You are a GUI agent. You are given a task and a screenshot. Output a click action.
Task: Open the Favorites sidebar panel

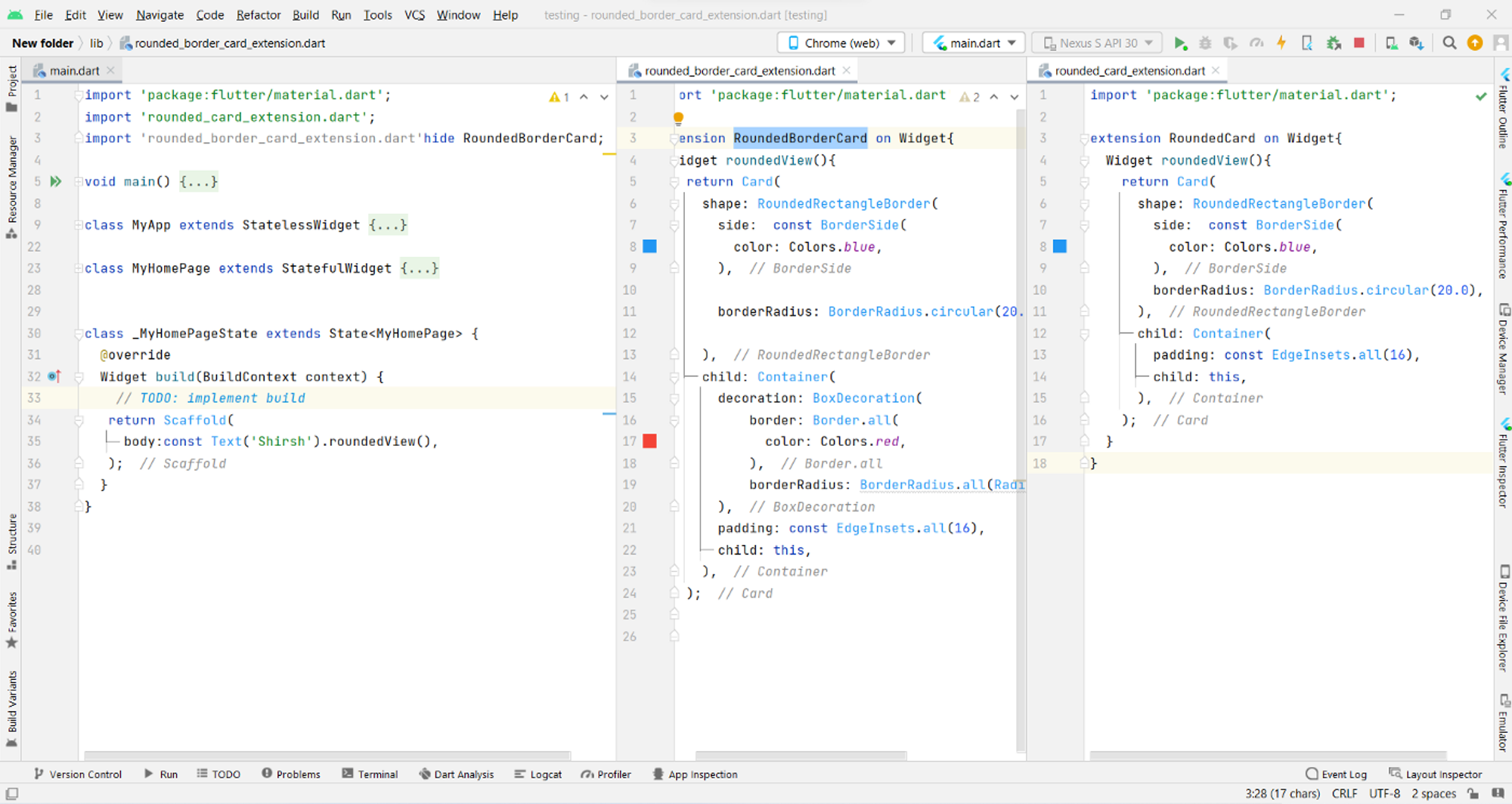click(x=11, y=620)
